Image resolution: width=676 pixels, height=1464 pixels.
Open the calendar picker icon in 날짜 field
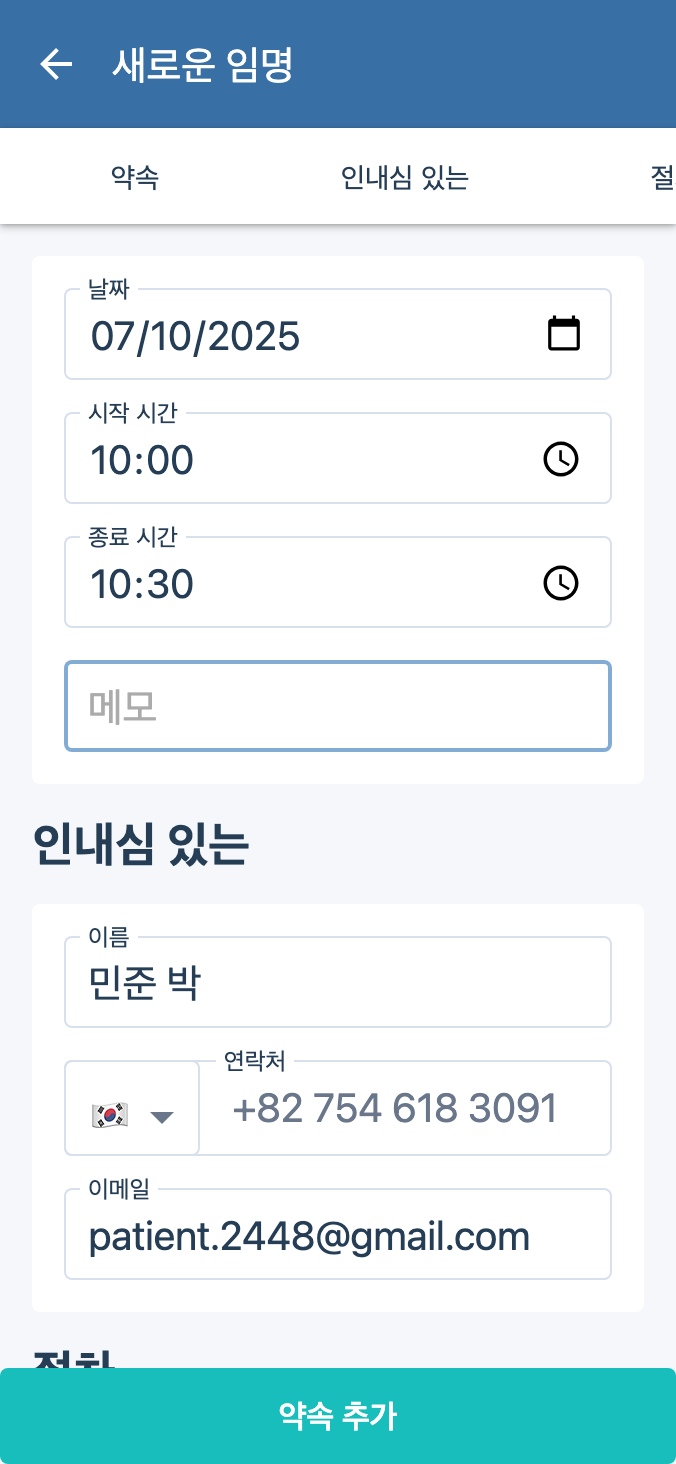pos(564,334)
